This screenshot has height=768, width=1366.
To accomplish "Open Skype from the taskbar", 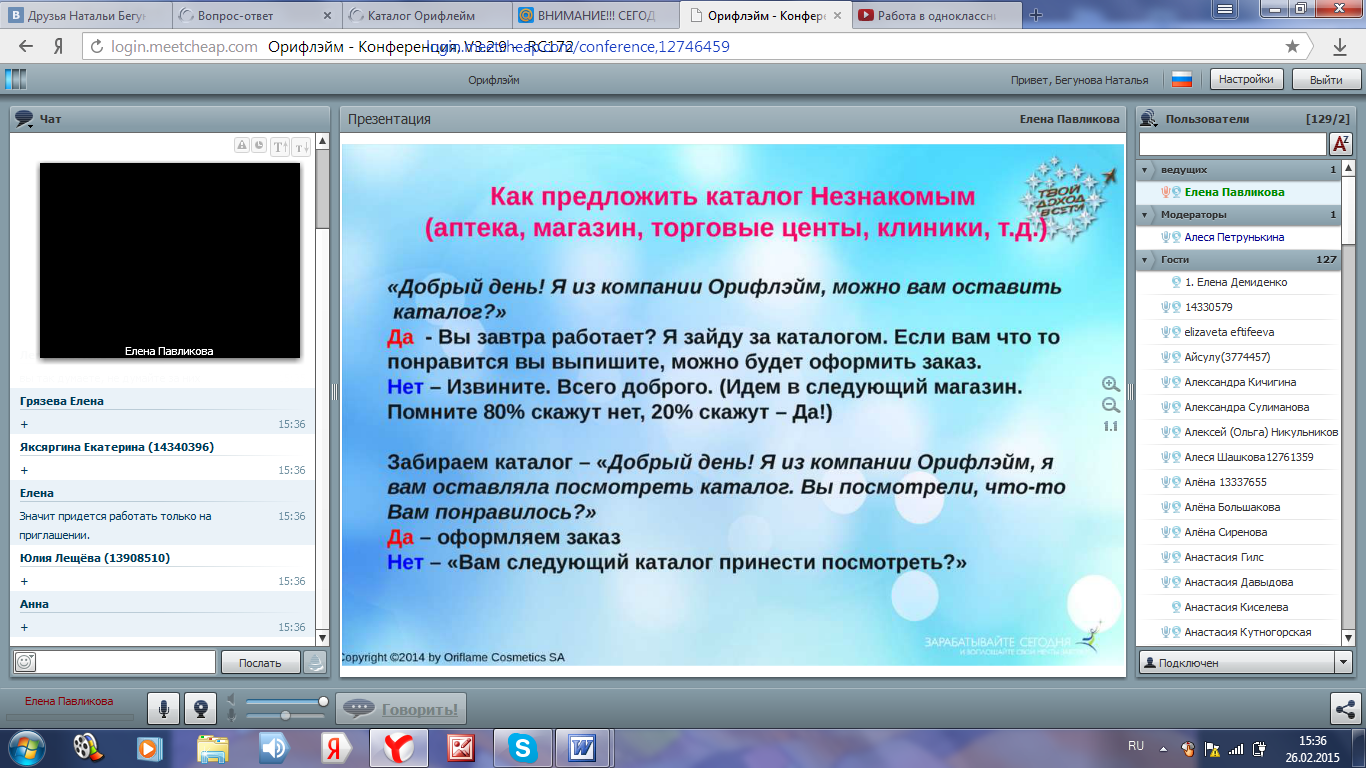I will click(x=522, y=746).
